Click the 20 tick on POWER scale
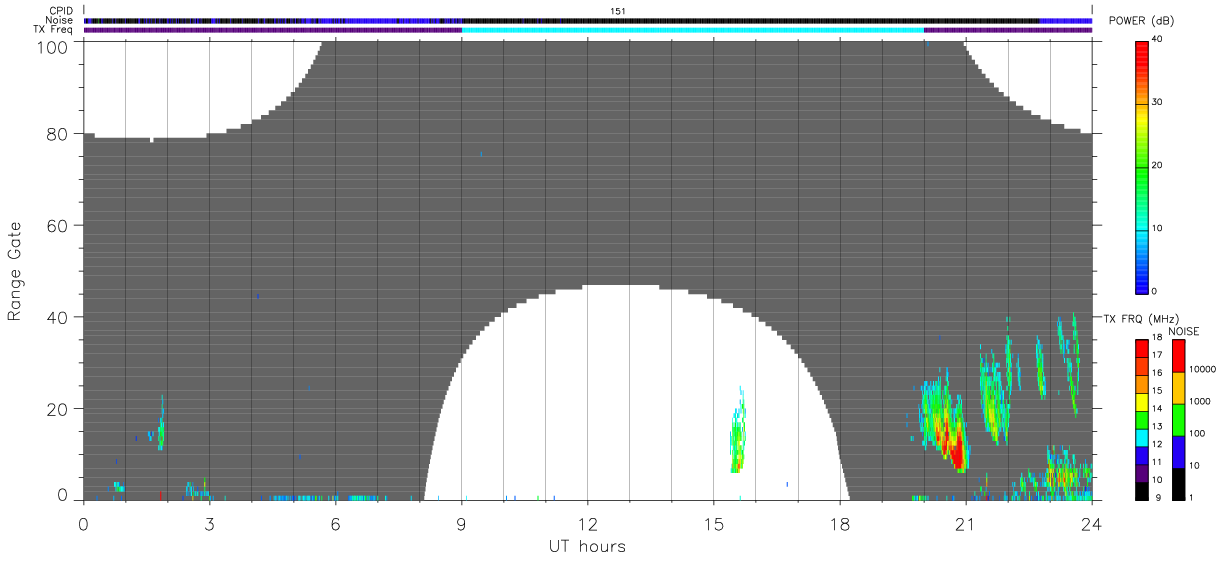This screenshot has width=1228, height=567. pyautogui.click(x=1156, y=165)
